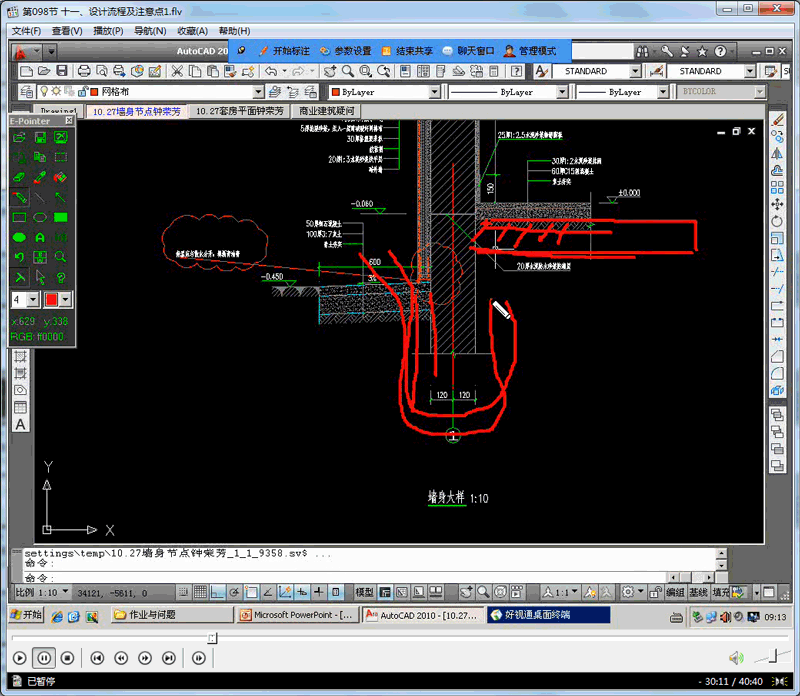
Task: Open the 播放(P) menu
Action: [x=108, y=31]
